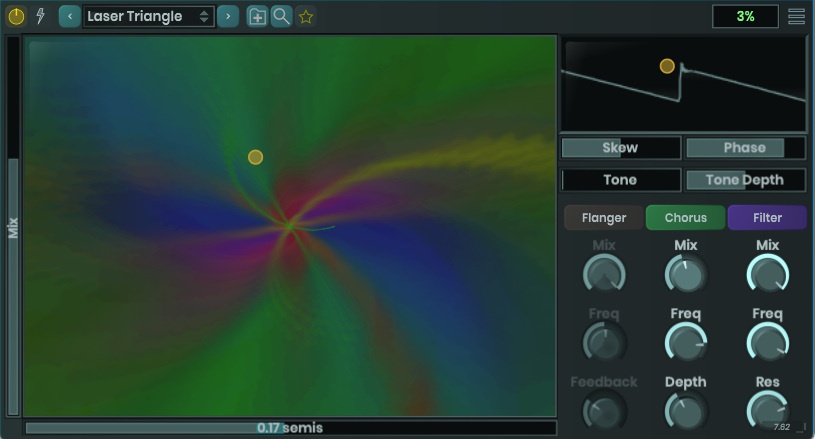The height and width of the screenshot is (439, 815).
Task: Click the Skew slider
Action: point(620,148)
